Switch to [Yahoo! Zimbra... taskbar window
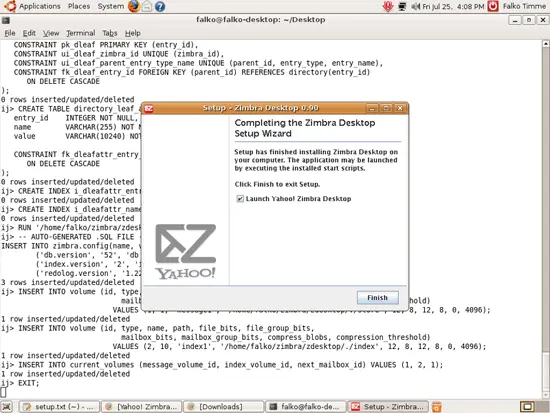Viewport: 550px width, 413px height. [x=142, y=407]
